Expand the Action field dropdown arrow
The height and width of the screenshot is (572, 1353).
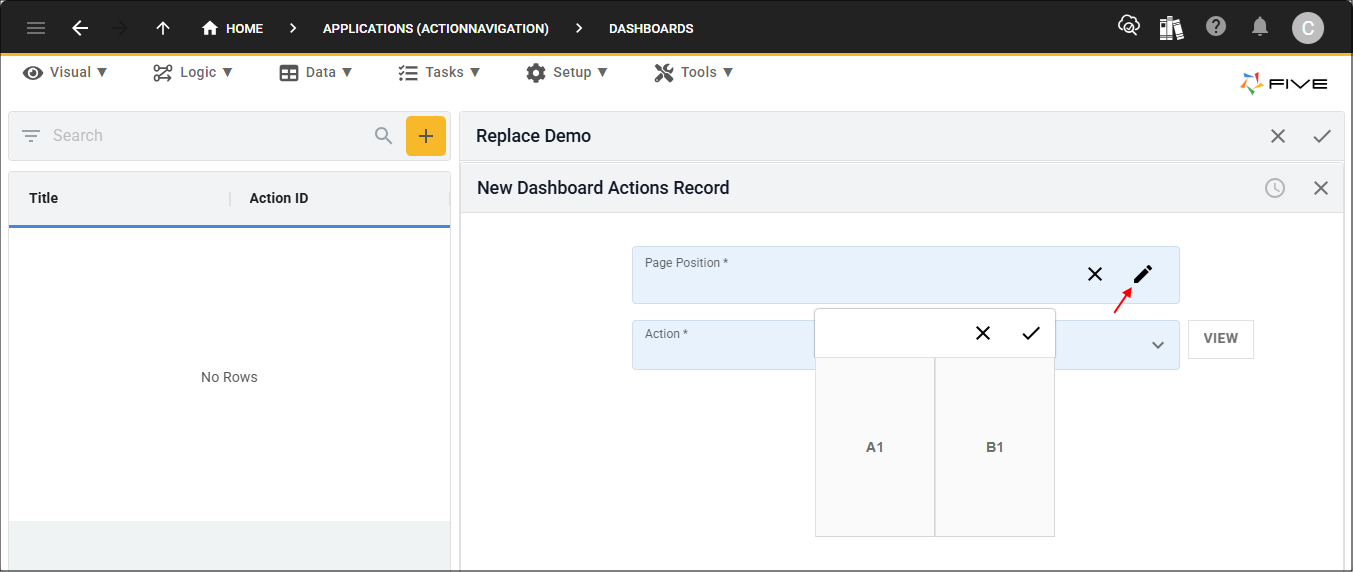[1157, 345]
